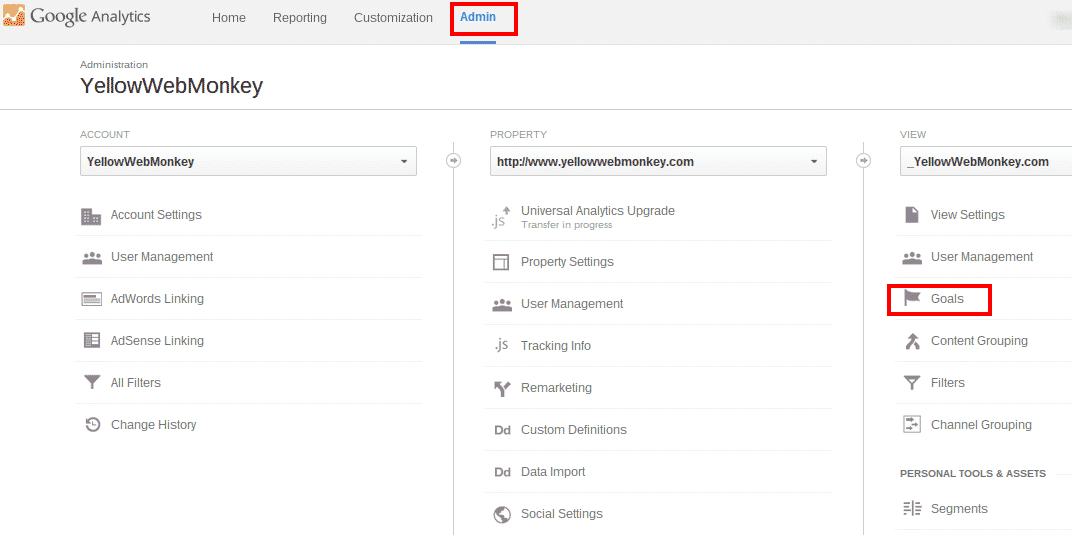Select the Admin tab
Viewport: 1072px width, 535px height.
478,17
